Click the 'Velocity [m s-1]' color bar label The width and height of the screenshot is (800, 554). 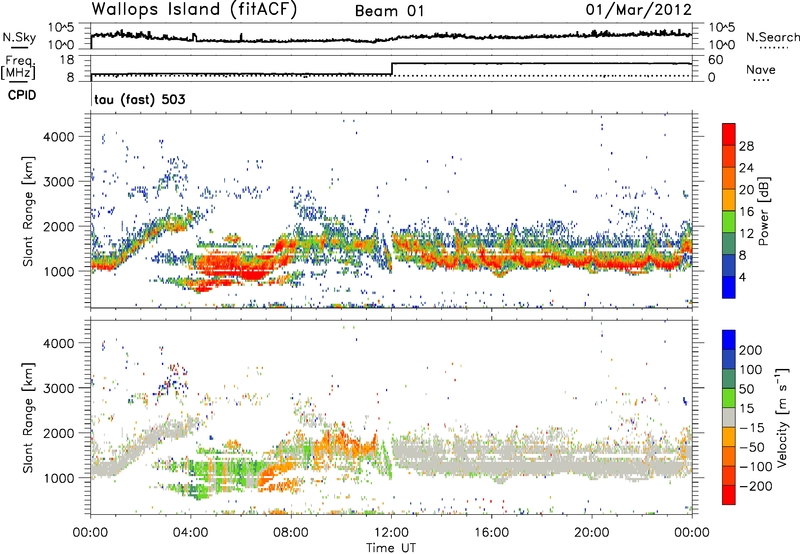tap(781, 417)
